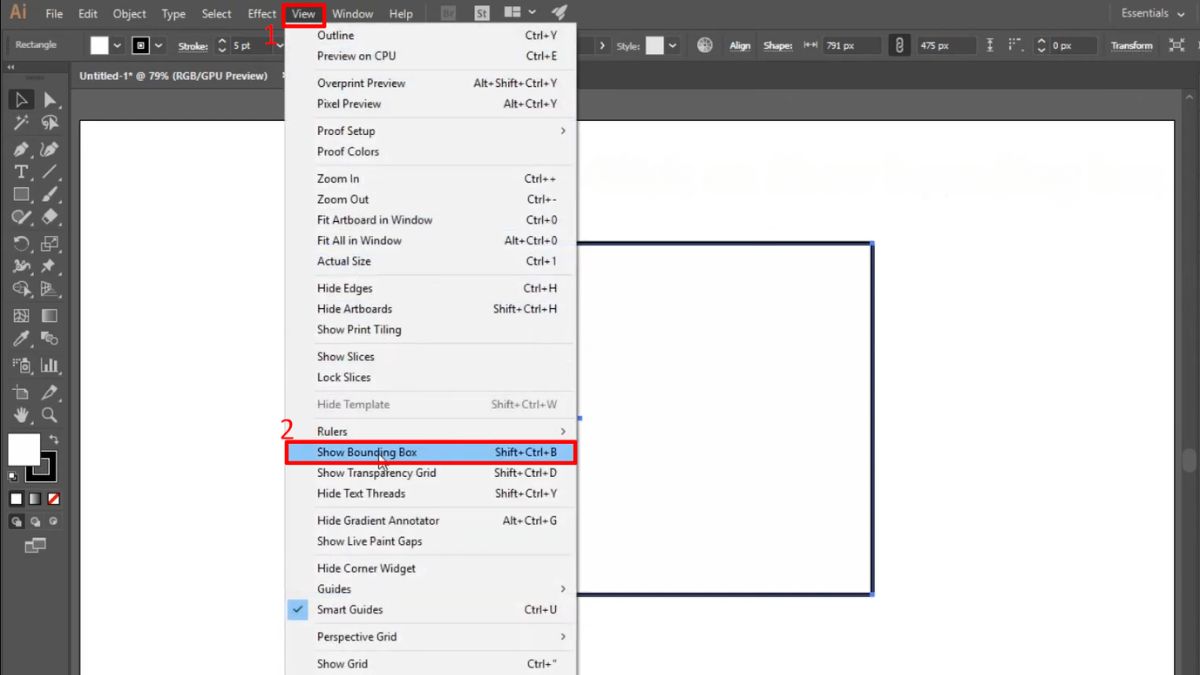Select the Direct Selection tool
Image resolution: width=1200 pixels, height=675 pixels.
pyautogui.click(x=49, y=99)
